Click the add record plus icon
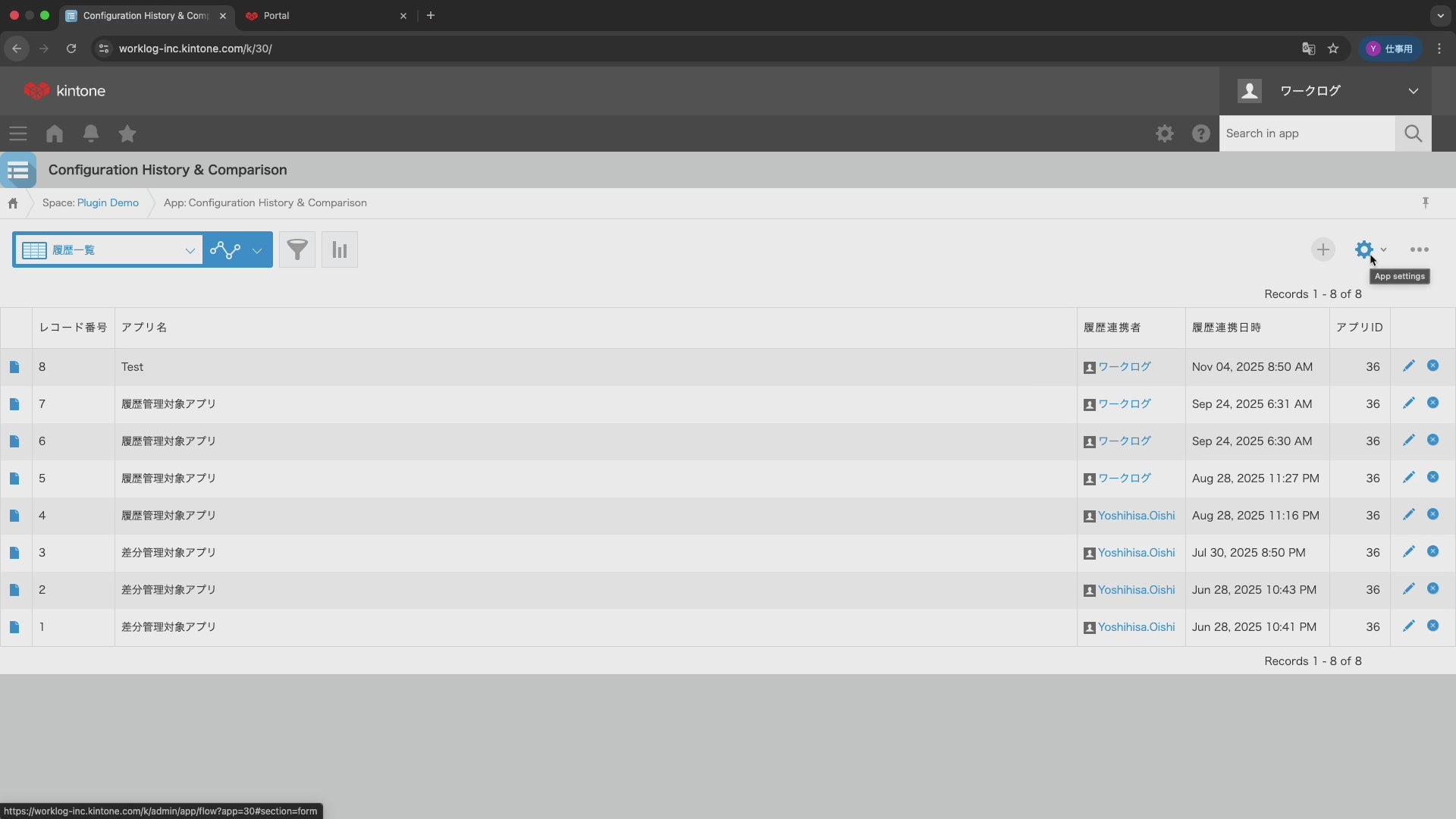 click(x=1323, y=249)
